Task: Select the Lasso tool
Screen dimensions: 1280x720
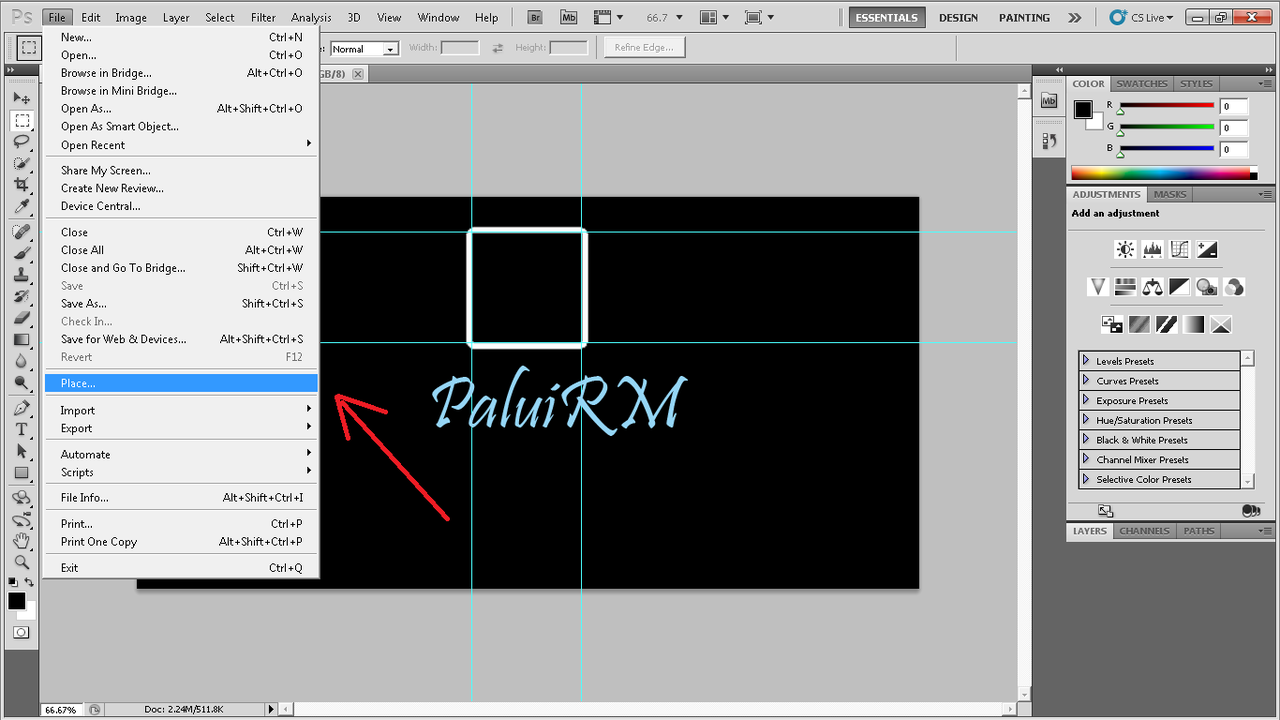Action: coord(21,142)
